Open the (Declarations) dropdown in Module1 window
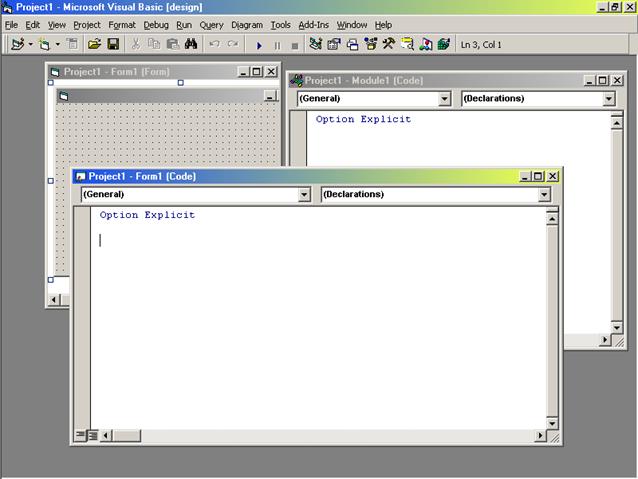 tap(609, 98)
